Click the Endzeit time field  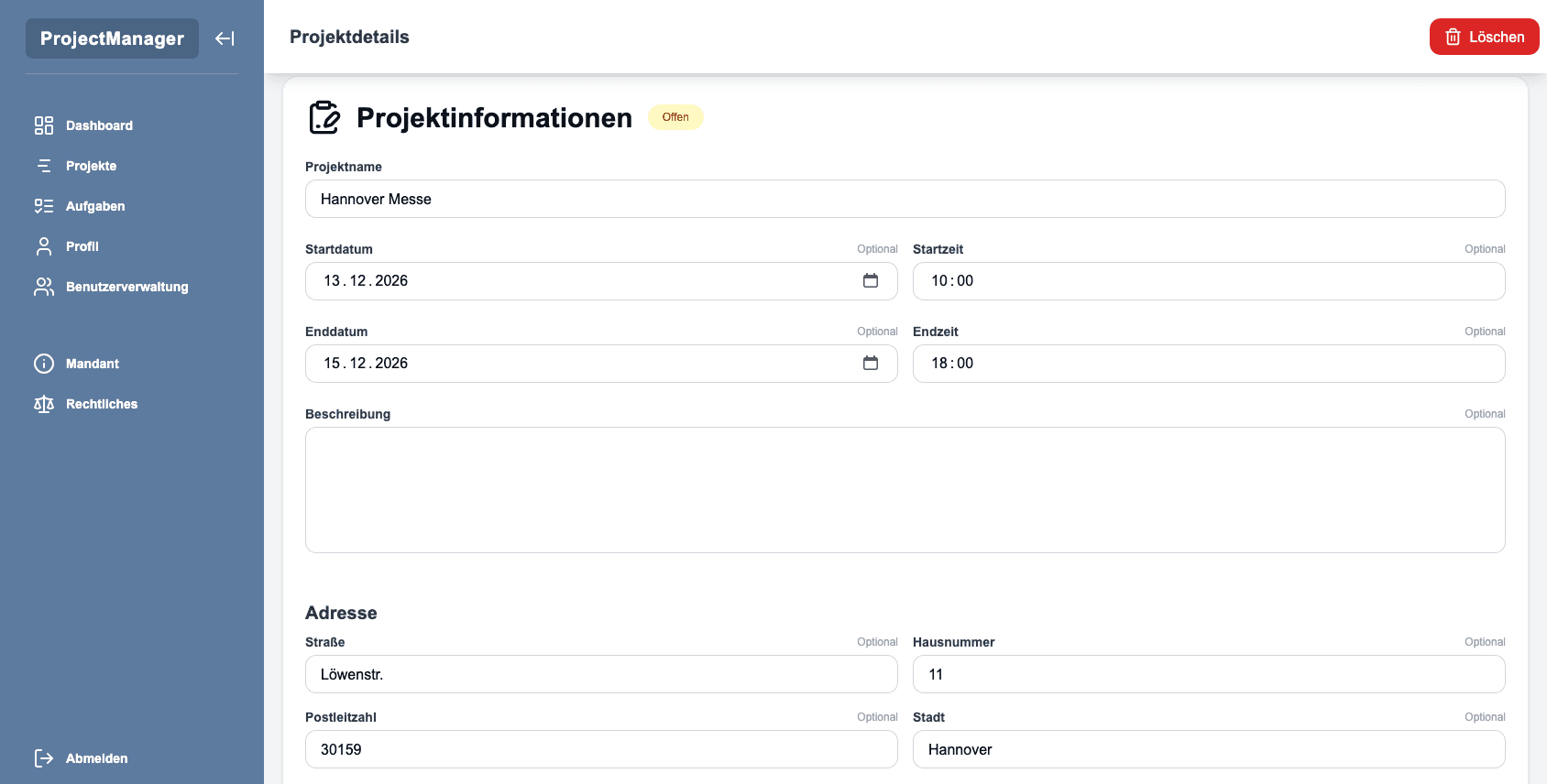coord(1208,364)
